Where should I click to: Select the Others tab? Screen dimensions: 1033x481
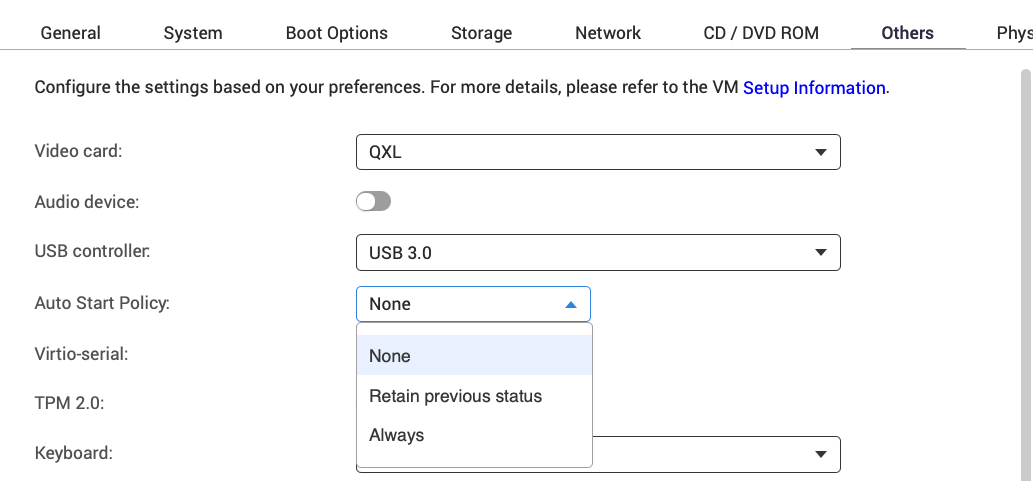point(907,33)
